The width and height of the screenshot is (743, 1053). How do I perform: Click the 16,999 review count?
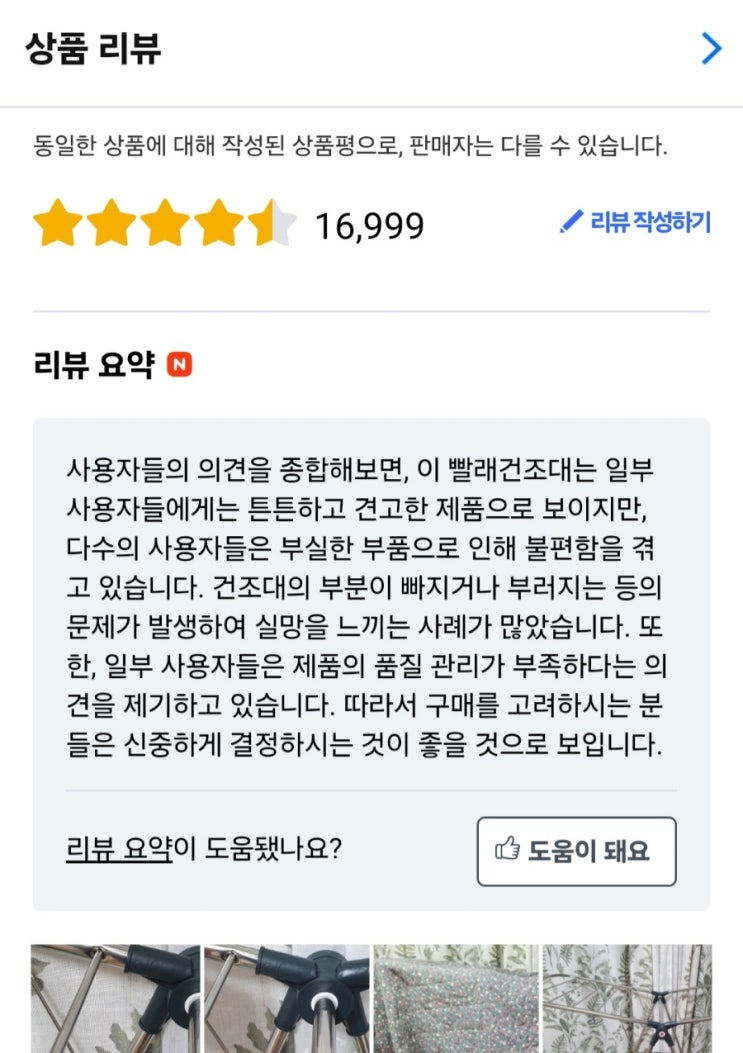coord(369,226)
